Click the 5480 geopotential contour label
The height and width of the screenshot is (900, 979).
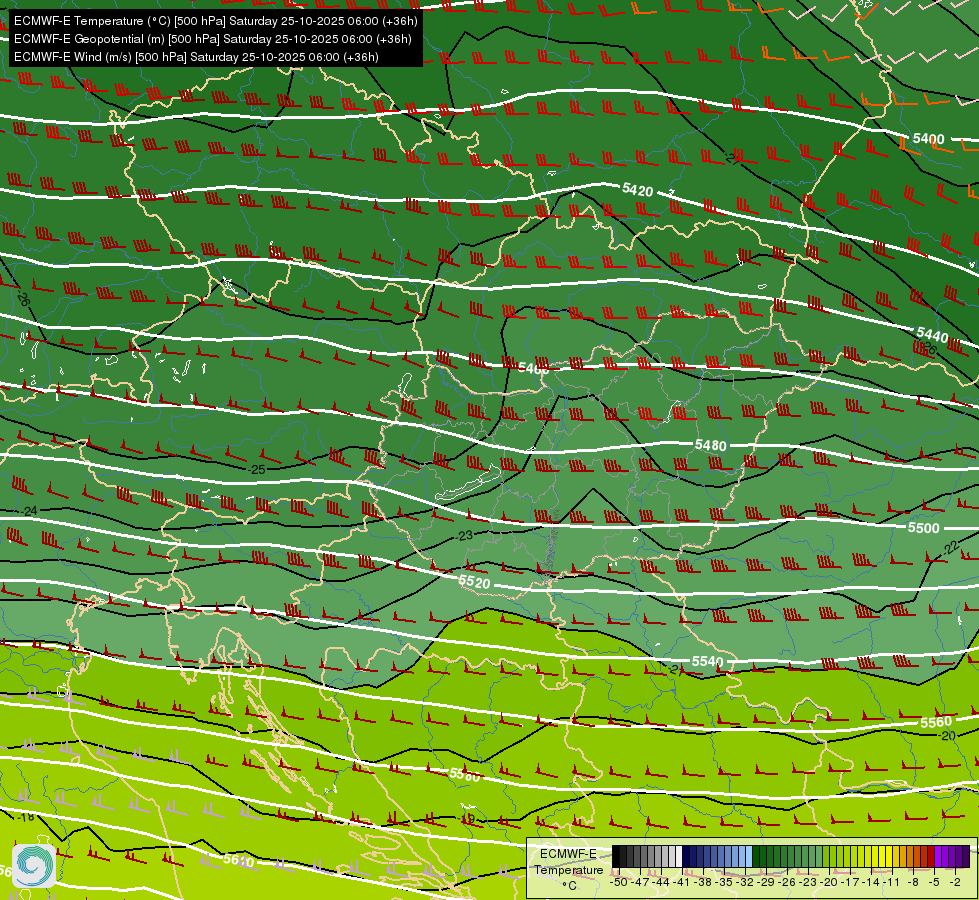[x=711, y=445]
